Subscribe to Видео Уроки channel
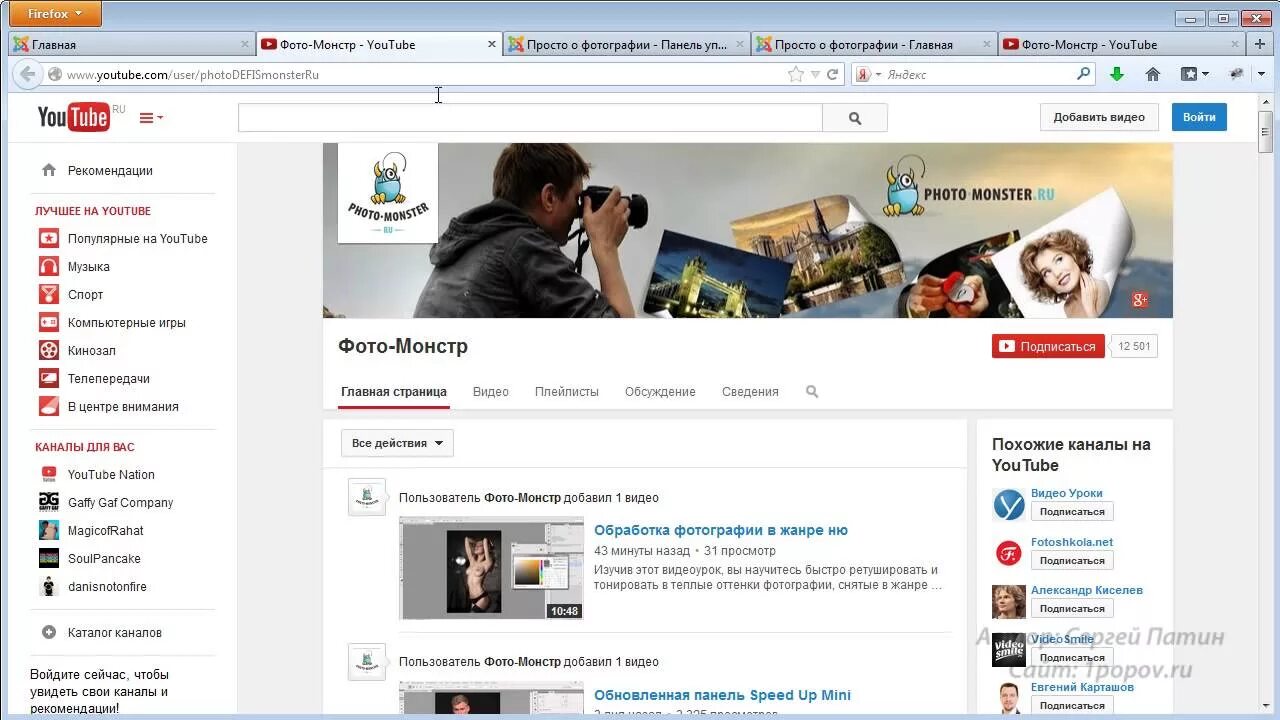1280x720 pixels. [x=1072, y=512]
